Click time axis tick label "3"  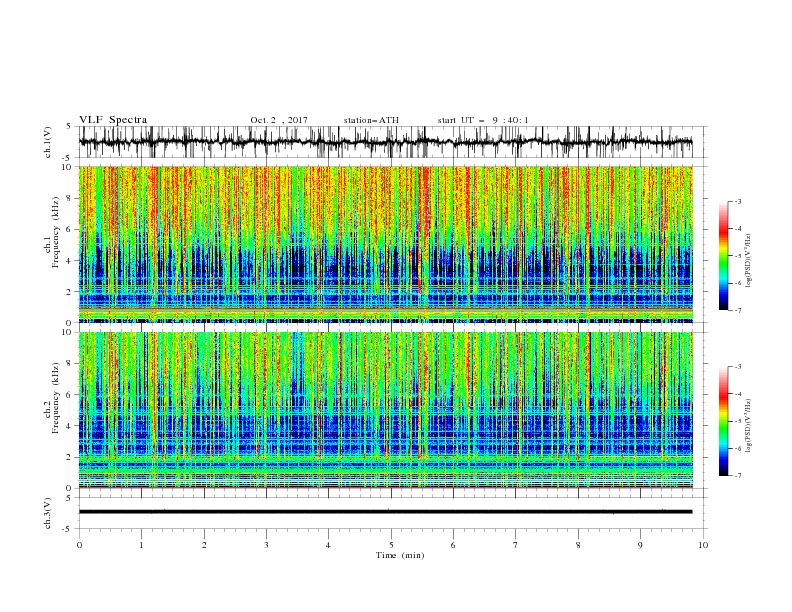tap(266, 545)
